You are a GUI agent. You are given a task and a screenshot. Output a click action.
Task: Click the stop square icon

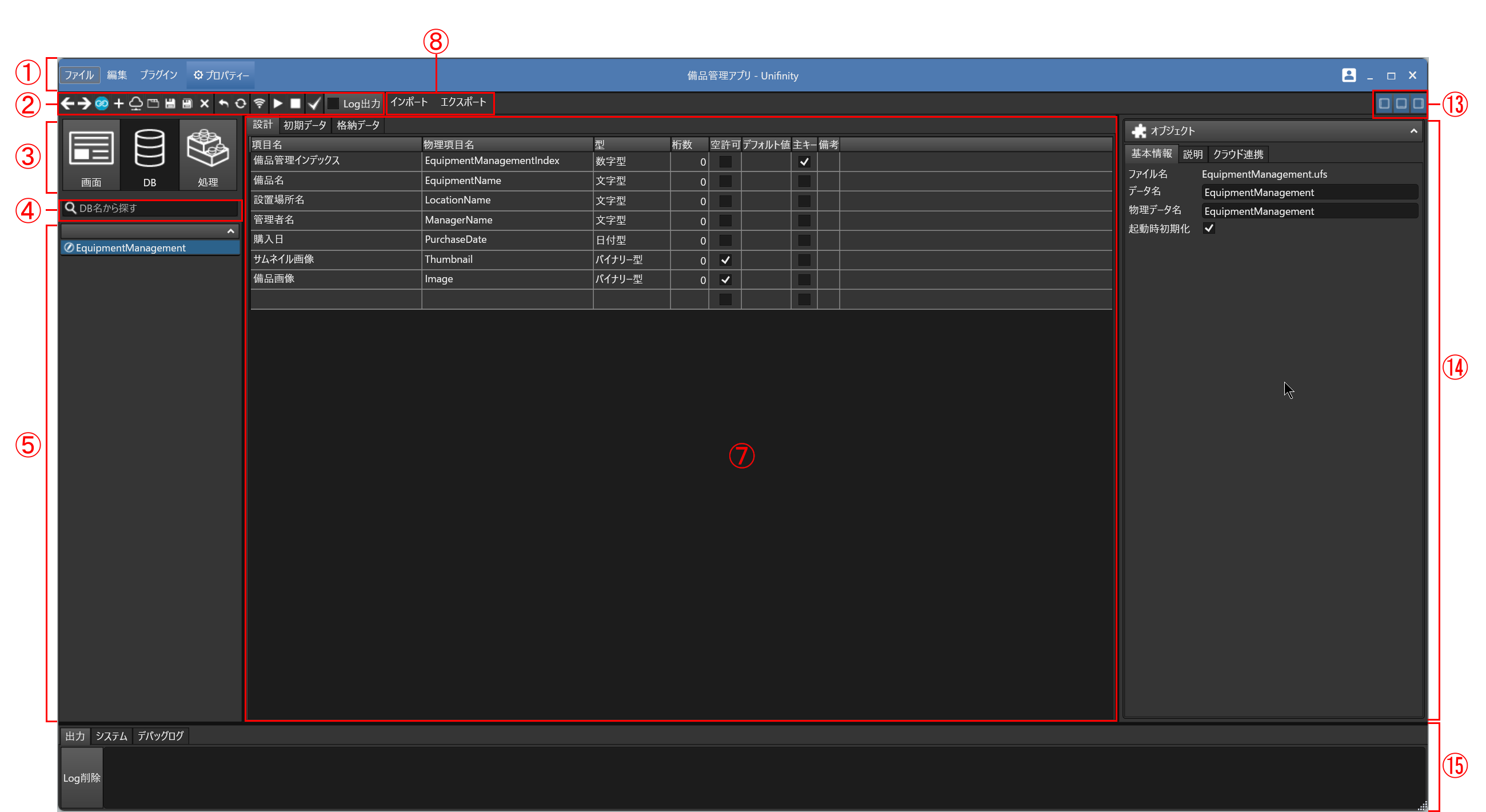coord(295,103)
